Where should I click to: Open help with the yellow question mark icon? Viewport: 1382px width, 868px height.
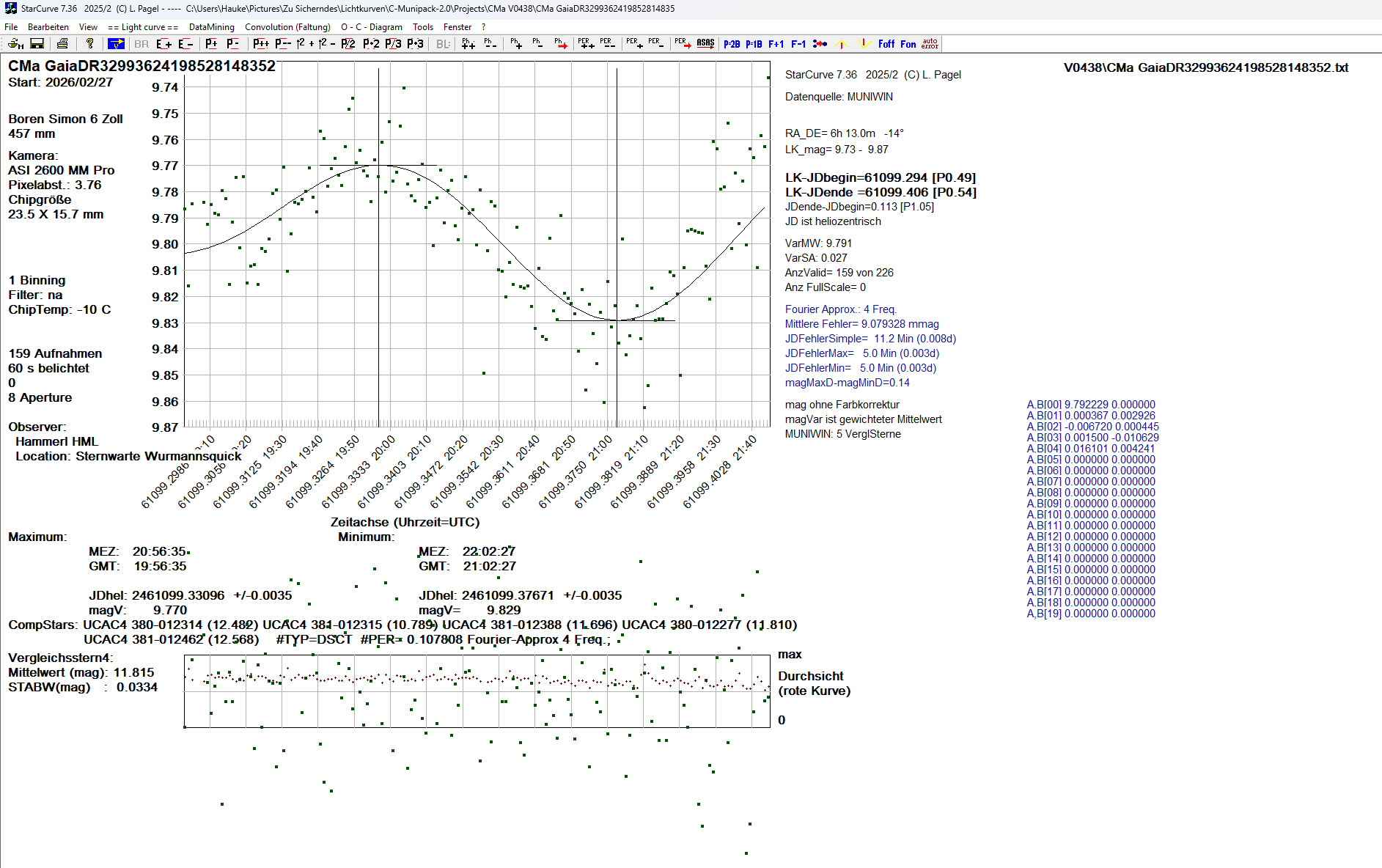(89, 44)
